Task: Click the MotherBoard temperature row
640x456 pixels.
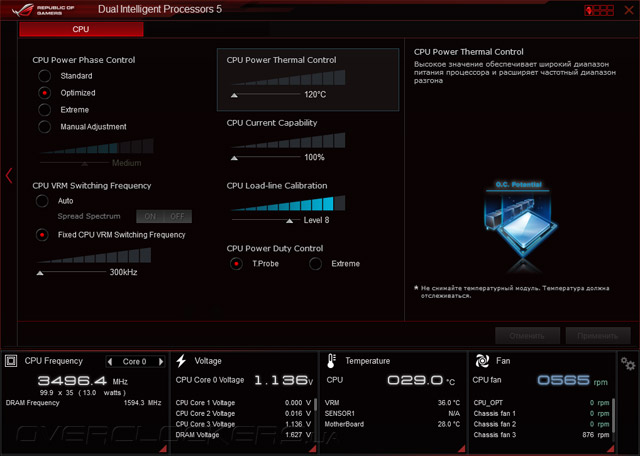Action: pyautogui.click(x=392, y=424)
